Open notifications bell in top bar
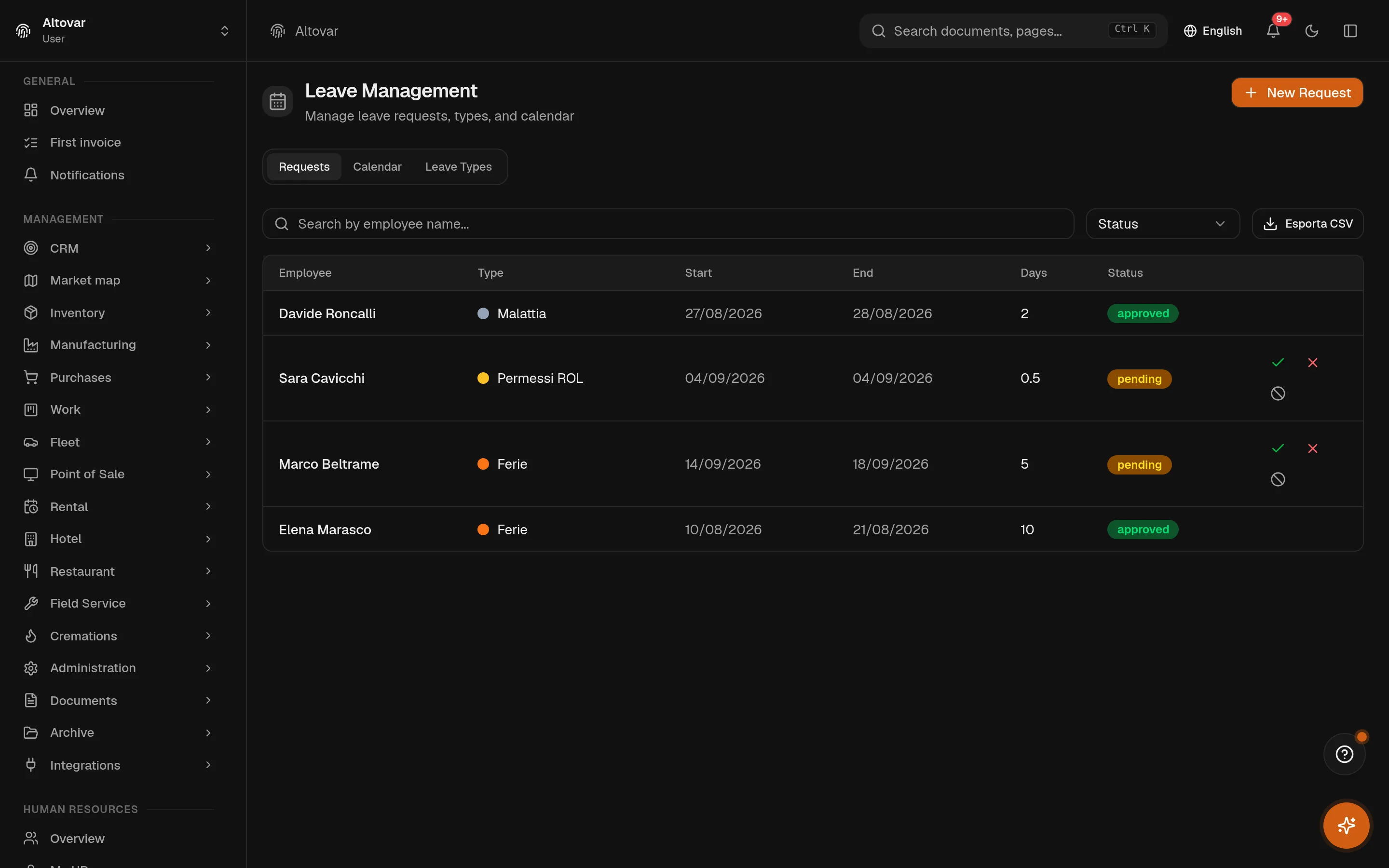The height and width of the screenshot is (868, 1389). (1272, 31)
